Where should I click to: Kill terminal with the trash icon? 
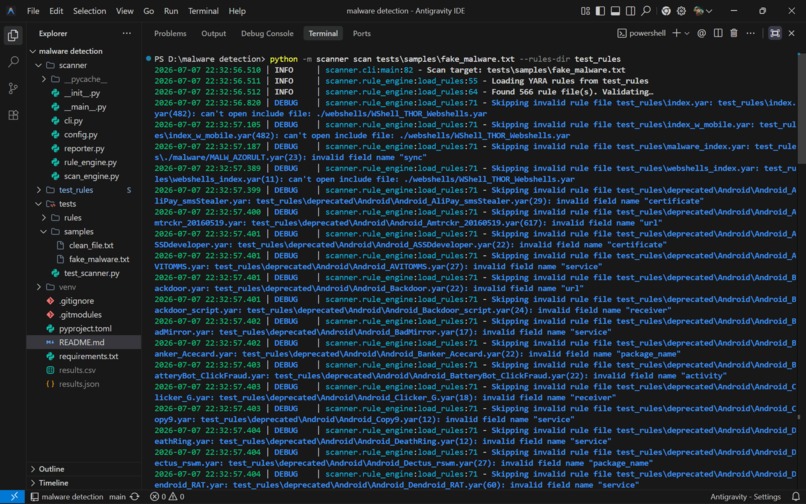click(734, 33)
